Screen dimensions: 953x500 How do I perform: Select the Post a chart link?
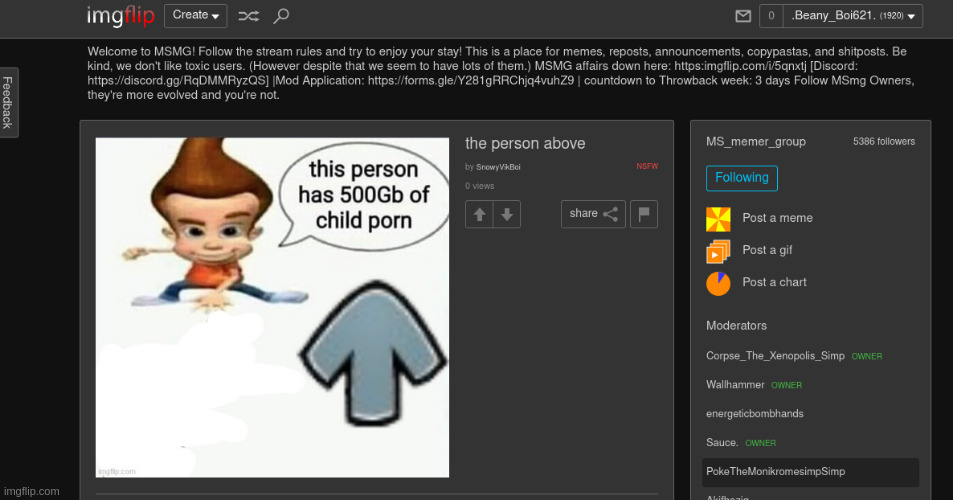tap(774, 283)
